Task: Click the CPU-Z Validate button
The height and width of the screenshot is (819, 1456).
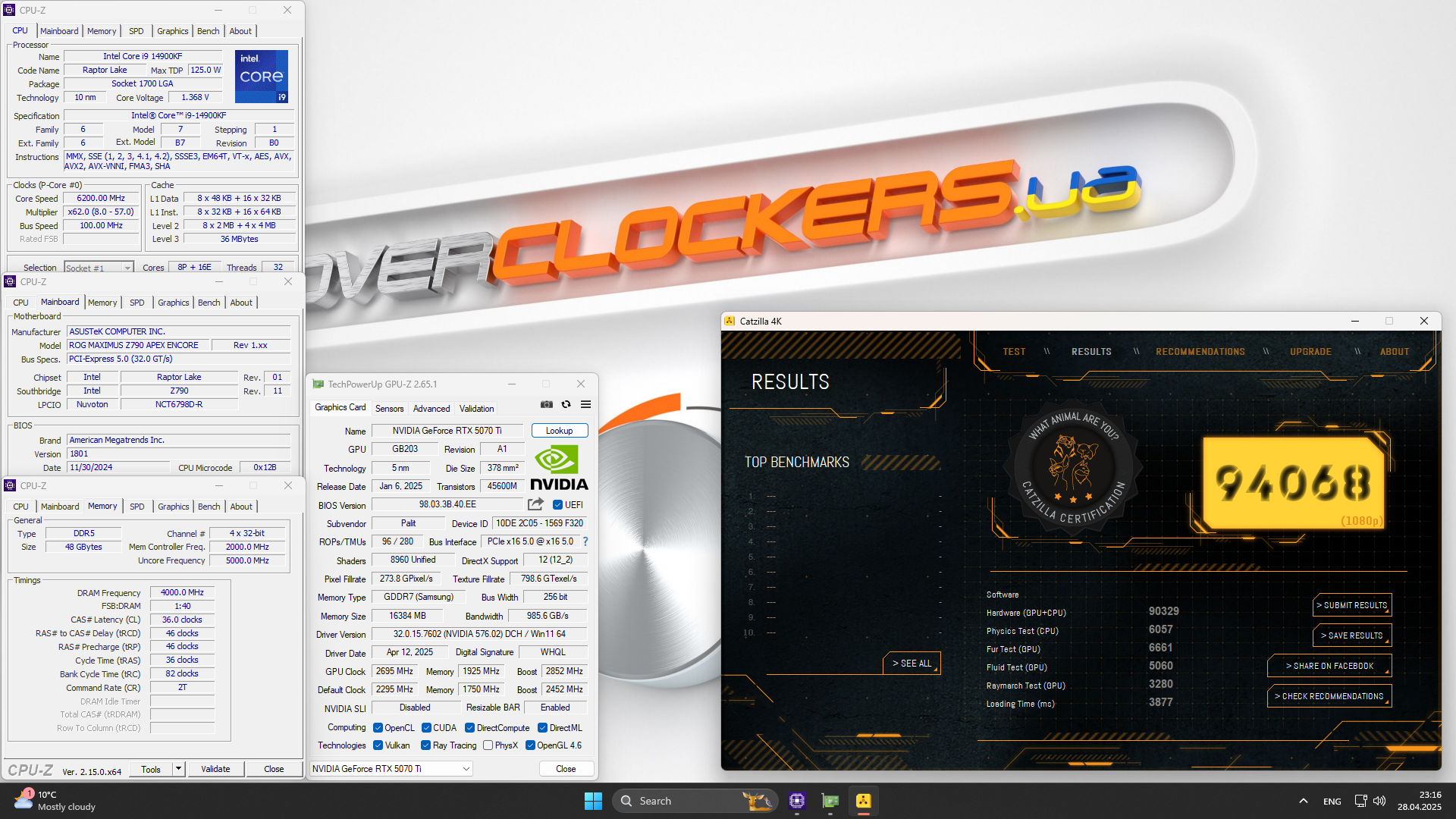Action: 215,769
